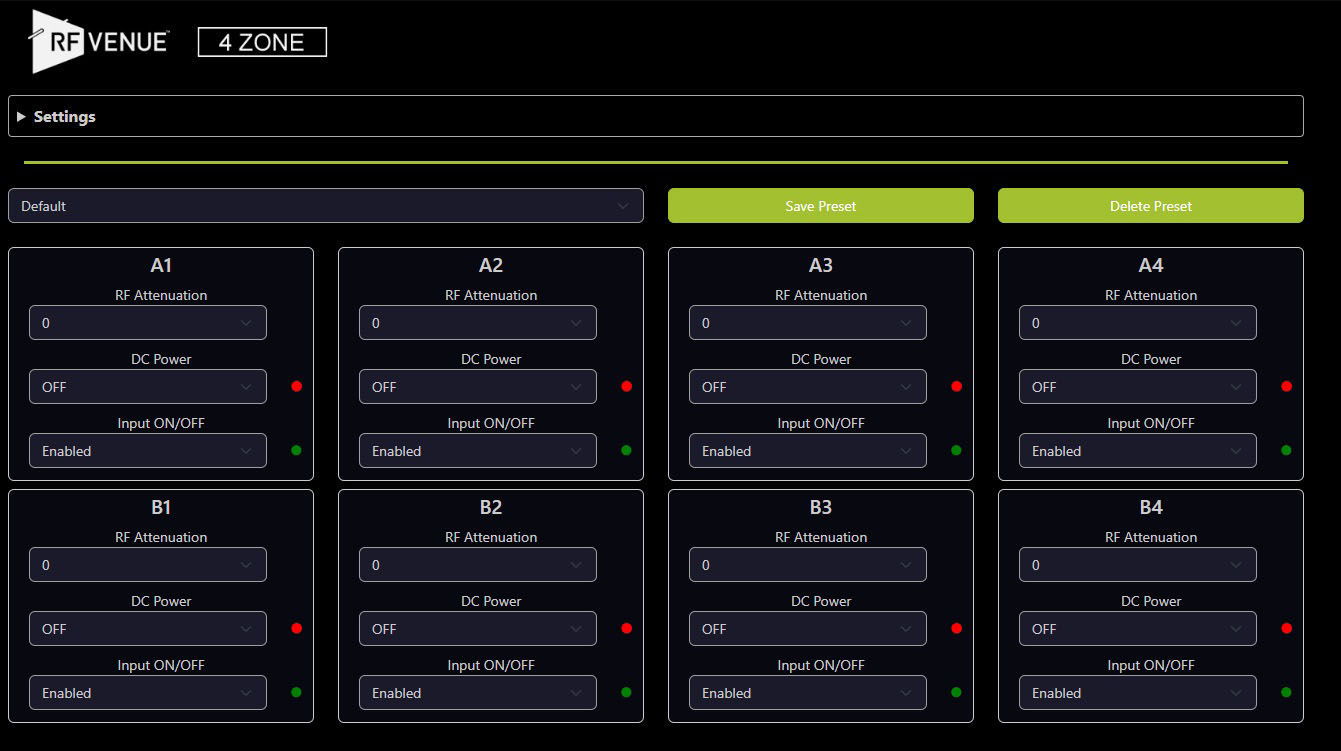Toggle B4 DC Power selector
This screenshot has height=751, width=1341.
(x=1138, y=629)
